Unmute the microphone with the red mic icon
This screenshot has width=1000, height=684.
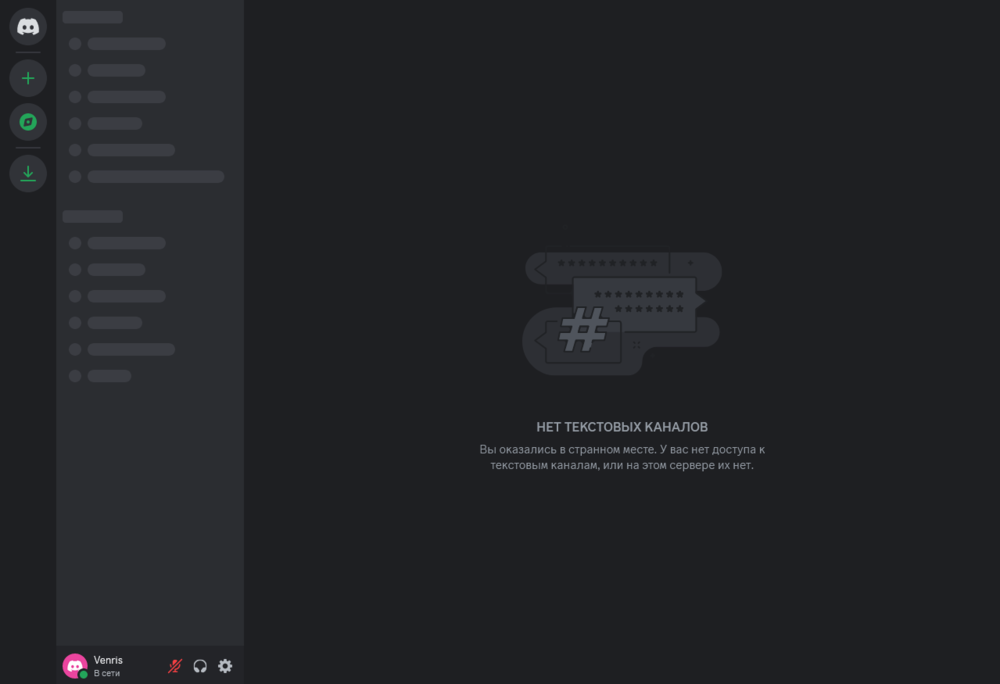174,665
